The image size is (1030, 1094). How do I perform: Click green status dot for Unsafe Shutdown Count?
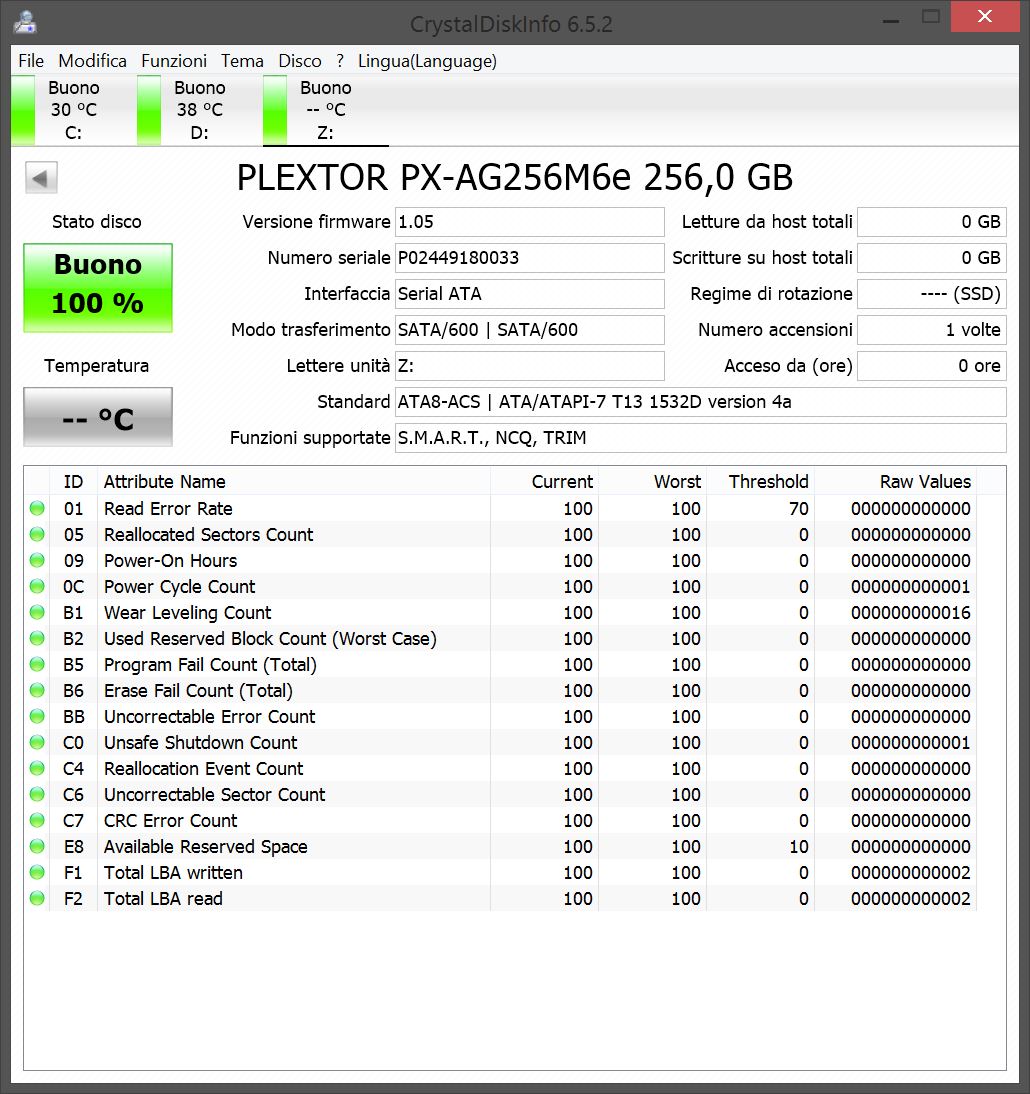[37, 742]
